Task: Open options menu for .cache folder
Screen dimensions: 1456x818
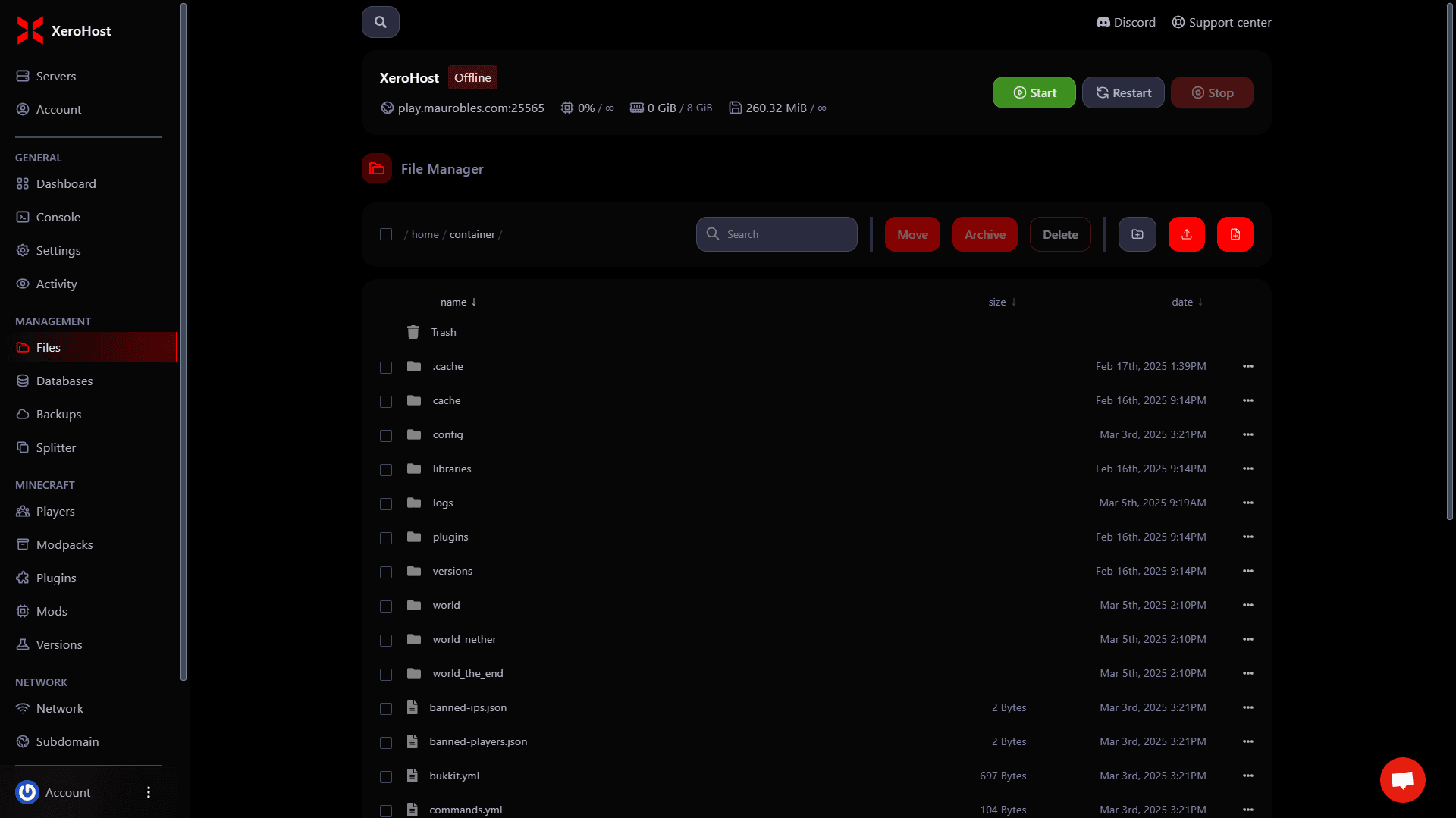Action: click(1248, 366)
